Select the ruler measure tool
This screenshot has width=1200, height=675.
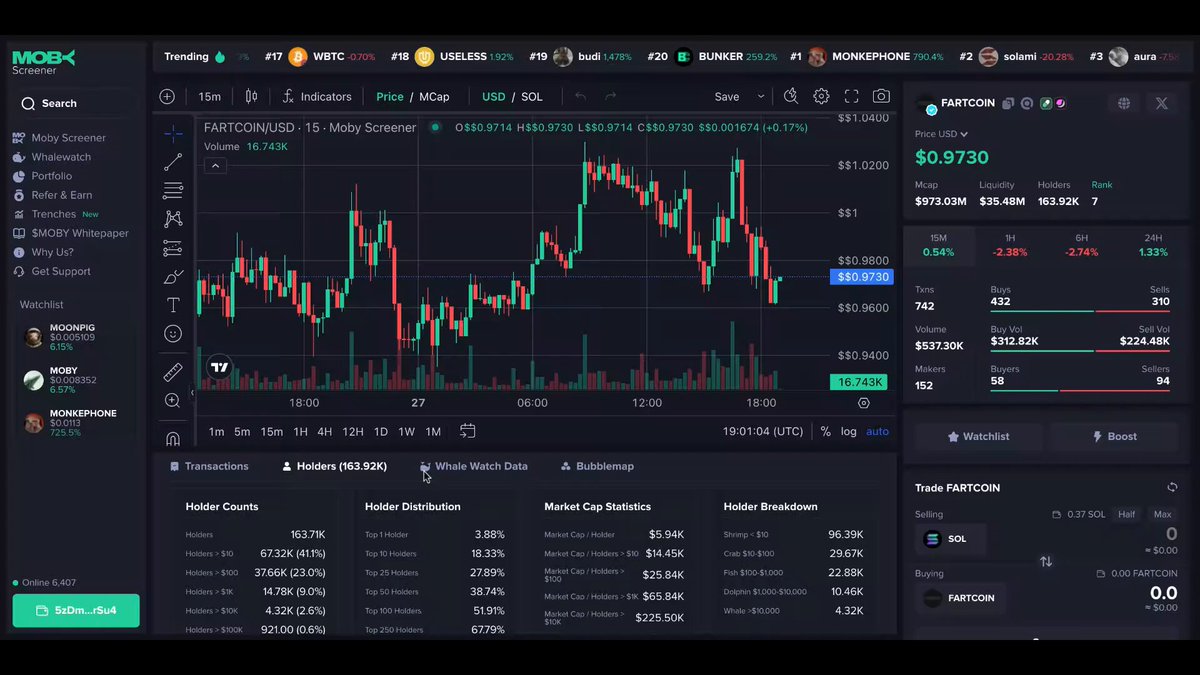click(x=173, y=372)
